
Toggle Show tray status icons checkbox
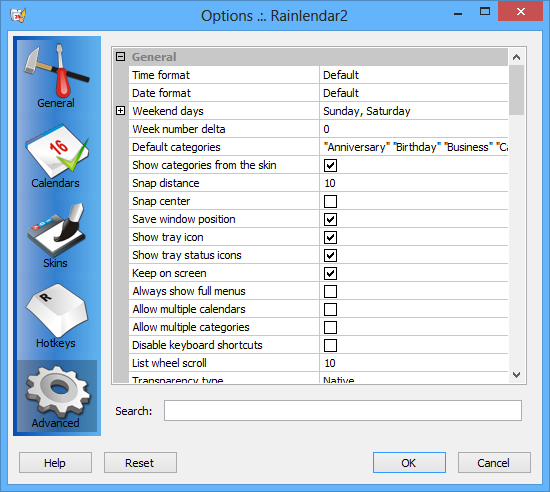(x=330, y=256)
